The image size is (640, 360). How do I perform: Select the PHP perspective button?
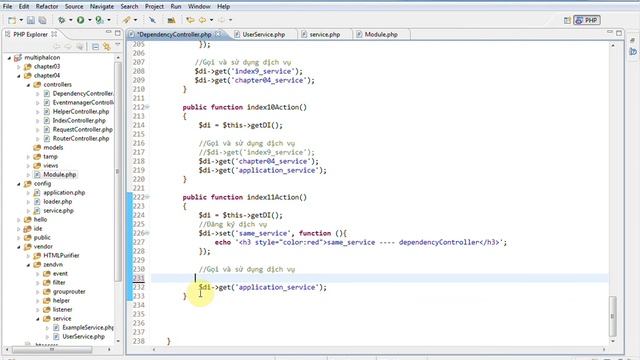(587, 20)
